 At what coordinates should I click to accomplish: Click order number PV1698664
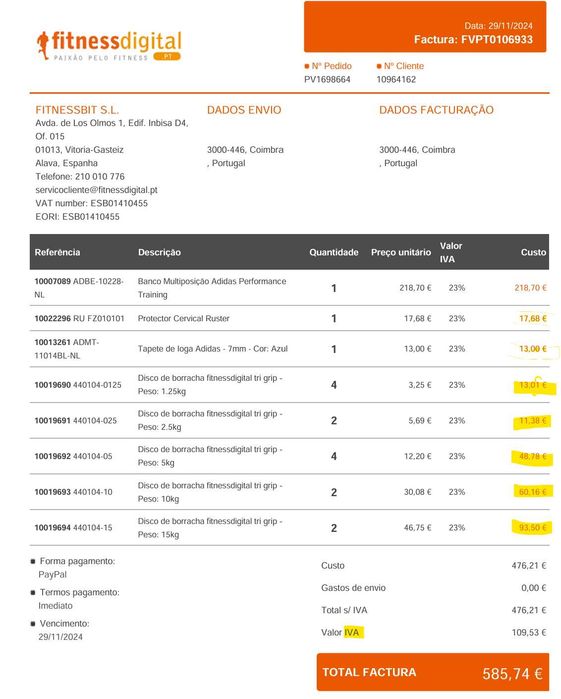click(327, 79)
